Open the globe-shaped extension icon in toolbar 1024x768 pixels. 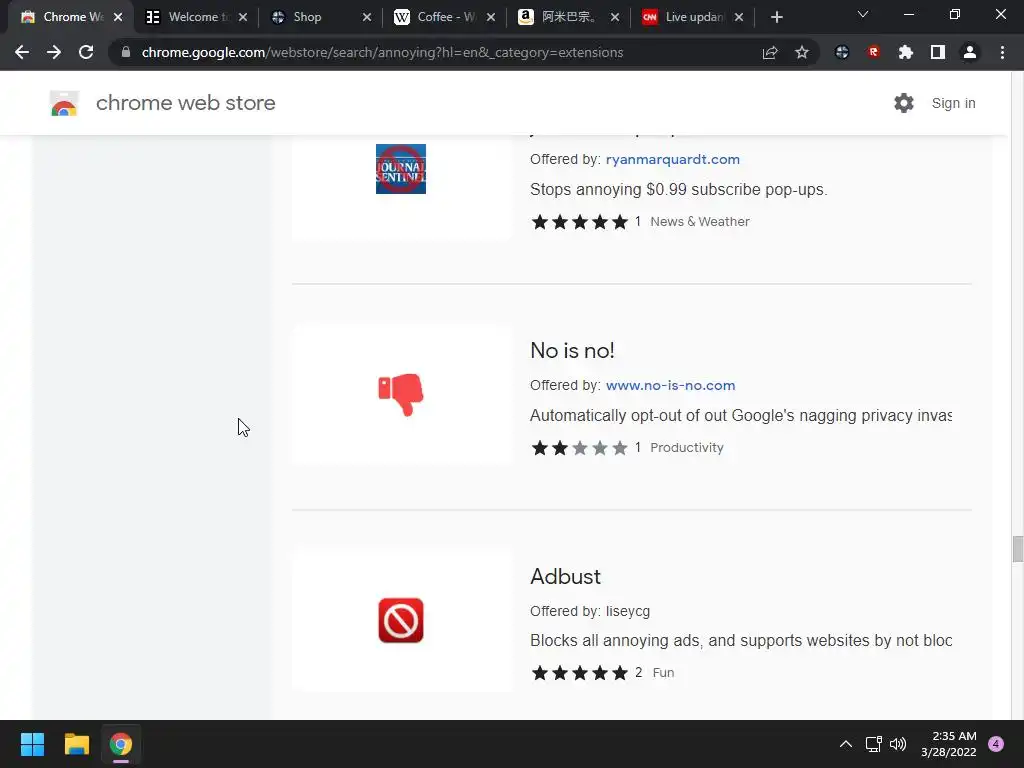[x=842, y=52]
